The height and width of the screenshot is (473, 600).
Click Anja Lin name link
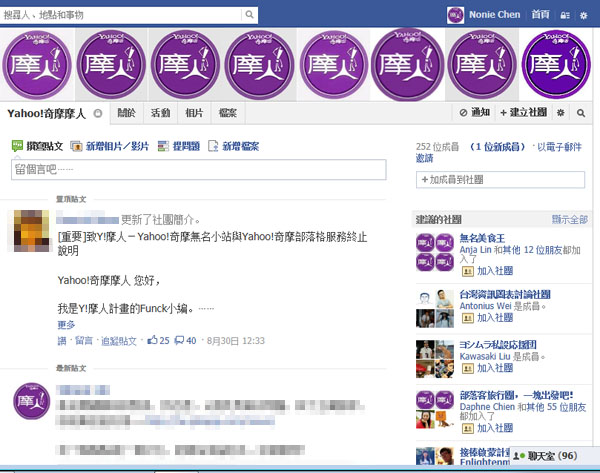pos(475,250)
